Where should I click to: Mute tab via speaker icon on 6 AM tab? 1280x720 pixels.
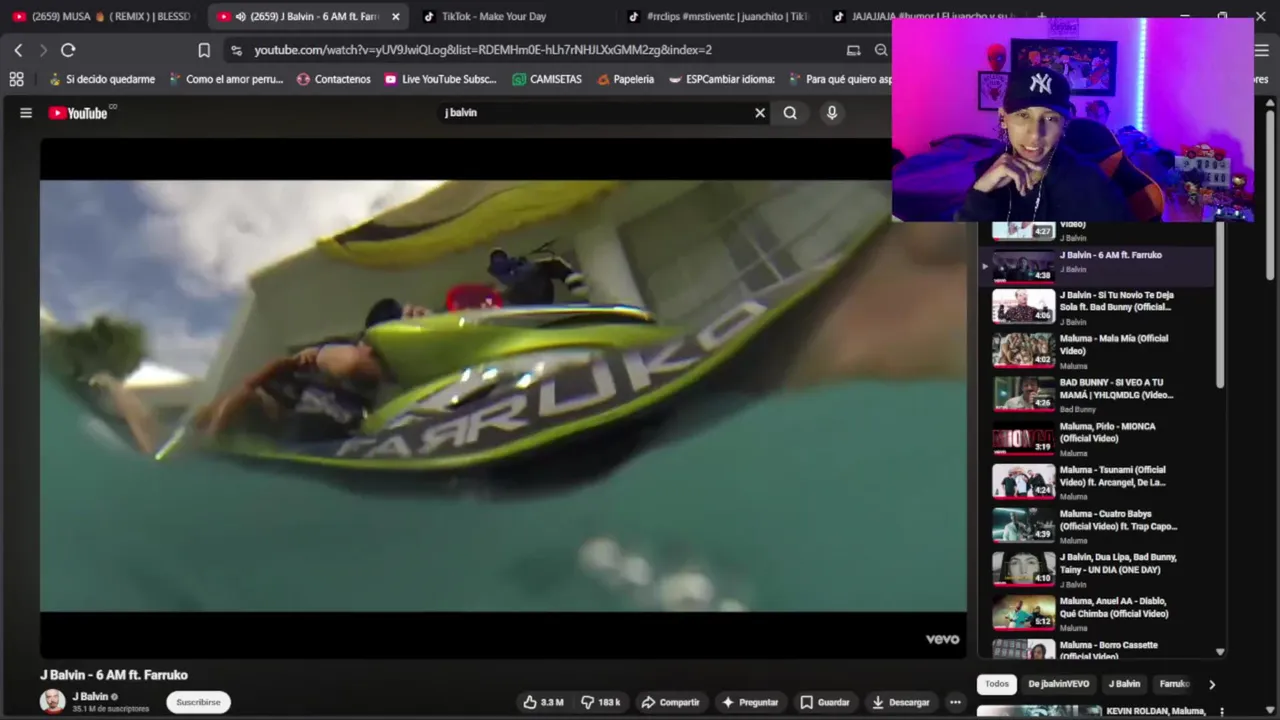pos(240,17)
